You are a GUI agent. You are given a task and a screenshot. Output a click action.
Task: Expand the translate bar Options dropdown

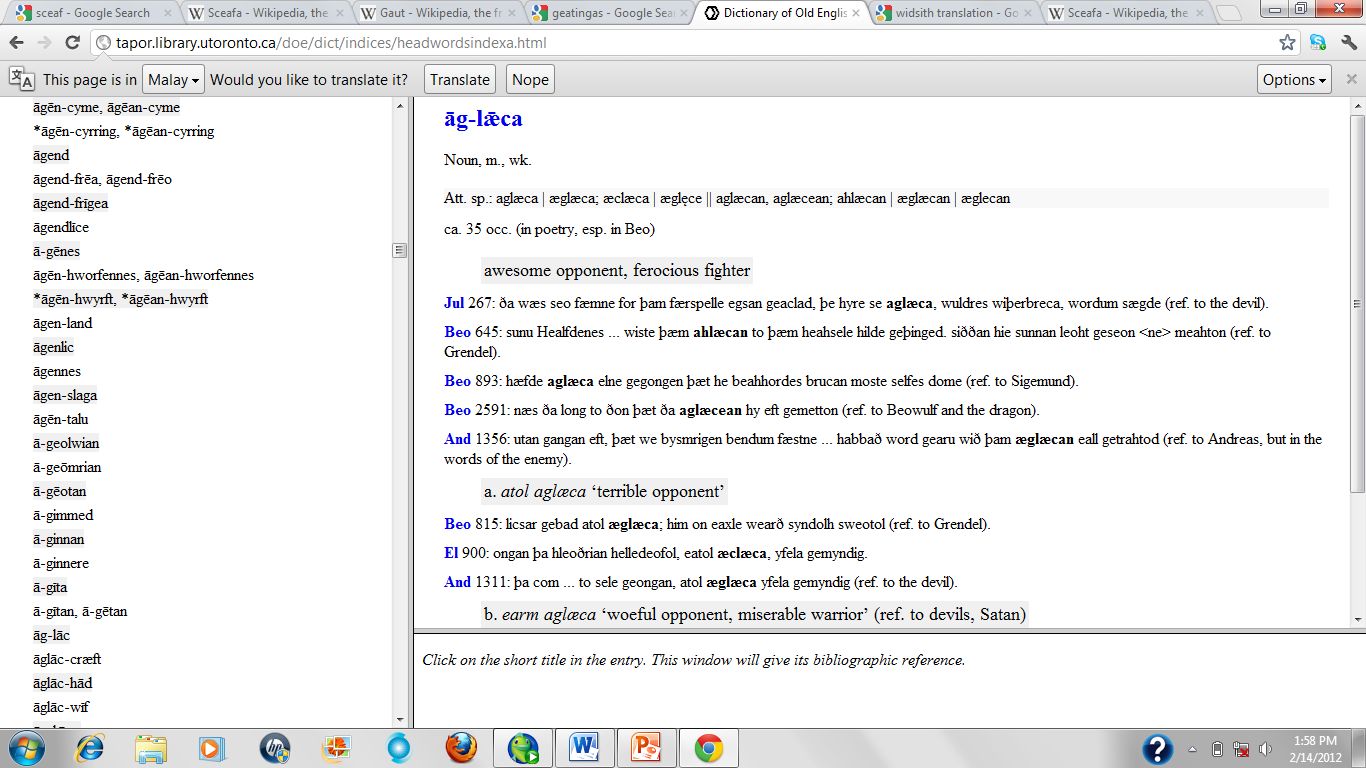(1294, 80)
